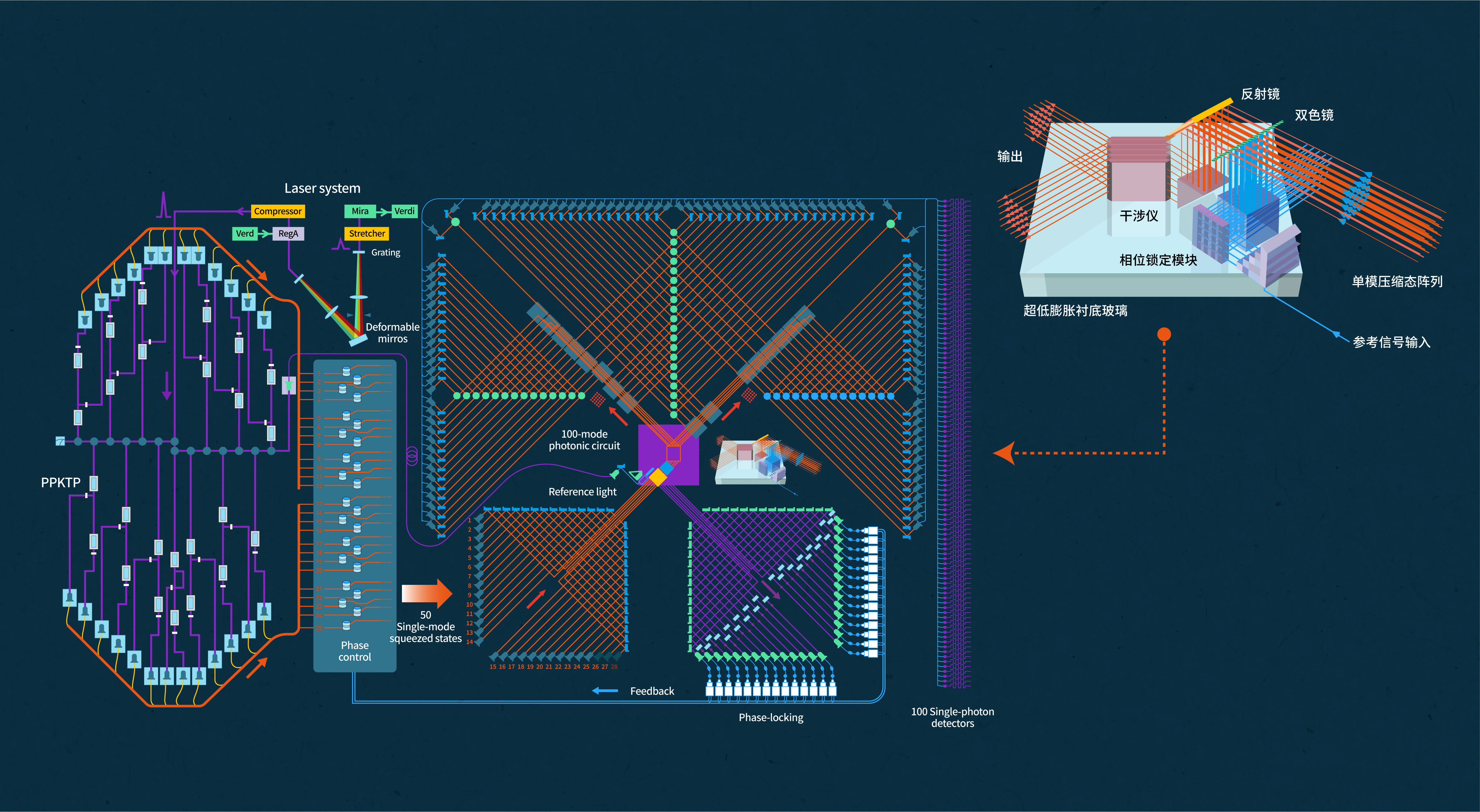Click the blue arrow next to Feedback
This screenshot has height=812, width=1480.
605,691
